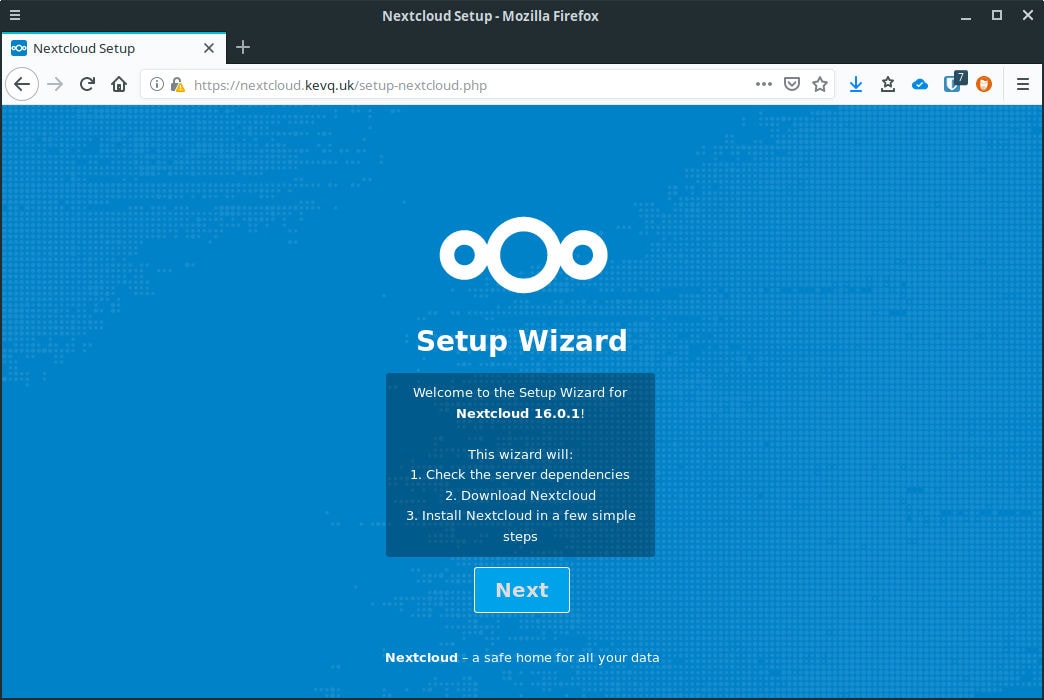Image resolution: width=1044 pixels, height=700 pixels.
Task: Go to the Firefox home page
Action: tap(119, 84)
